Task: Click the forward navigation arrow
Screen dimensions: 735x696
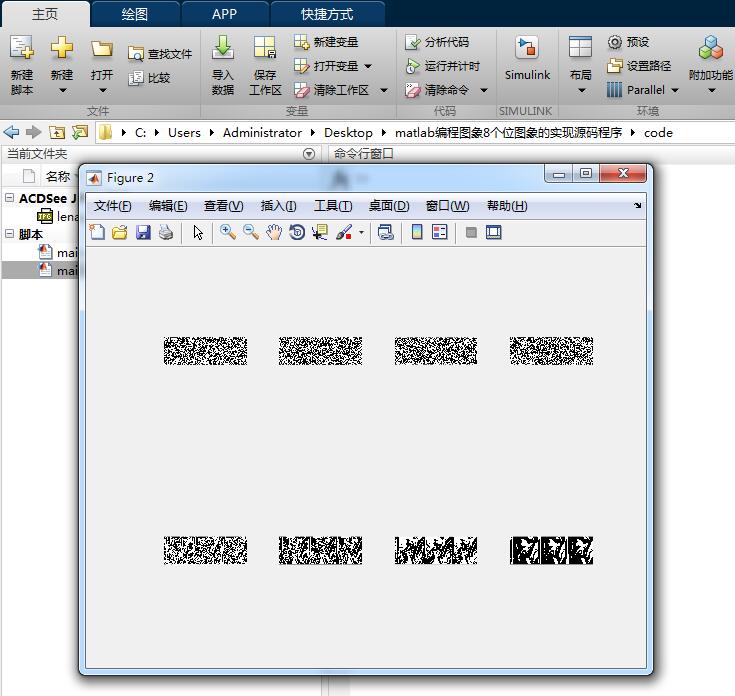Action: click(33, 133)
